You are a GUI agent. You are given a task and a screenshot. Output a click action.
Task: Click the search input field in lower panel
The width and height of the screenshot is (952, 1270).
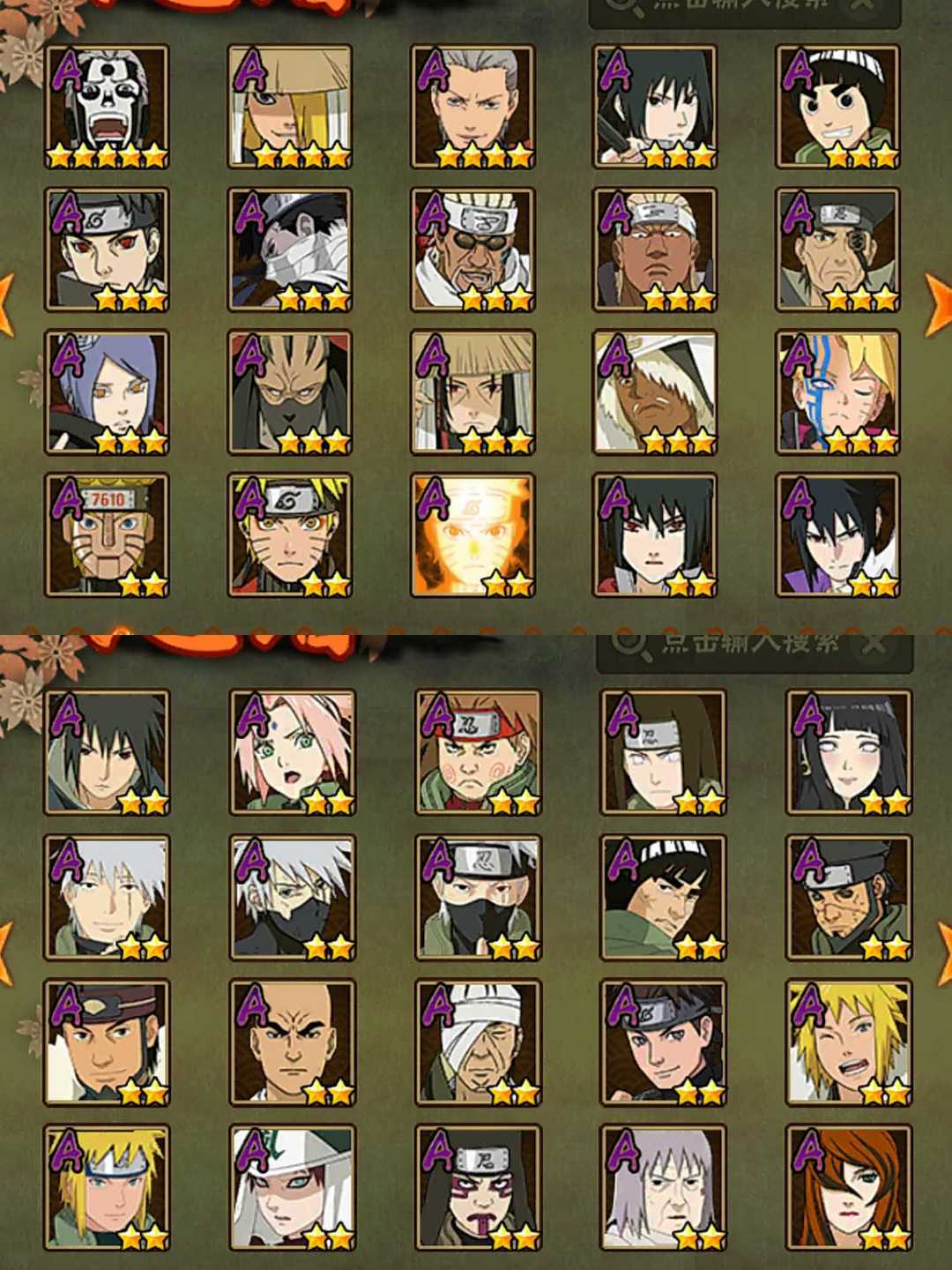(x=755, y=646)
